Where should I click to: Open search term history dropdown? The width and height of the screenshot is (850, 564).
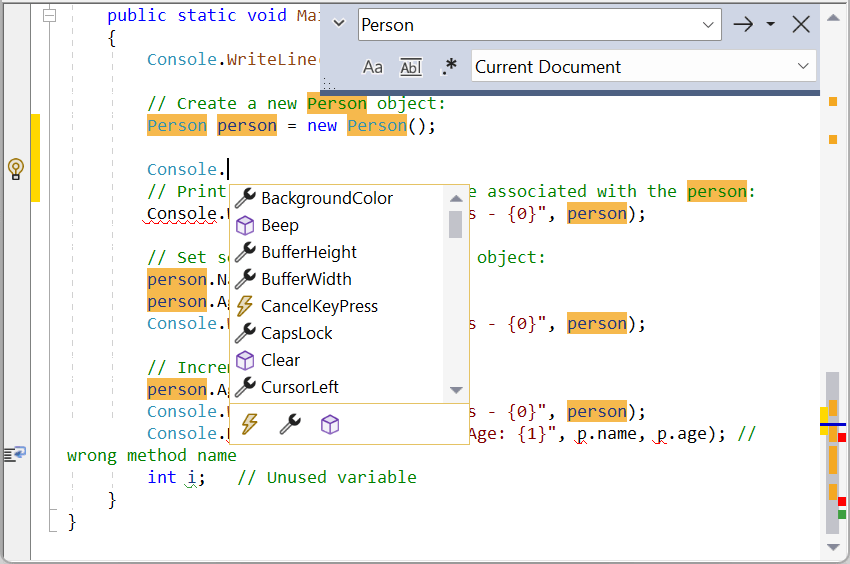pos(707,25)
